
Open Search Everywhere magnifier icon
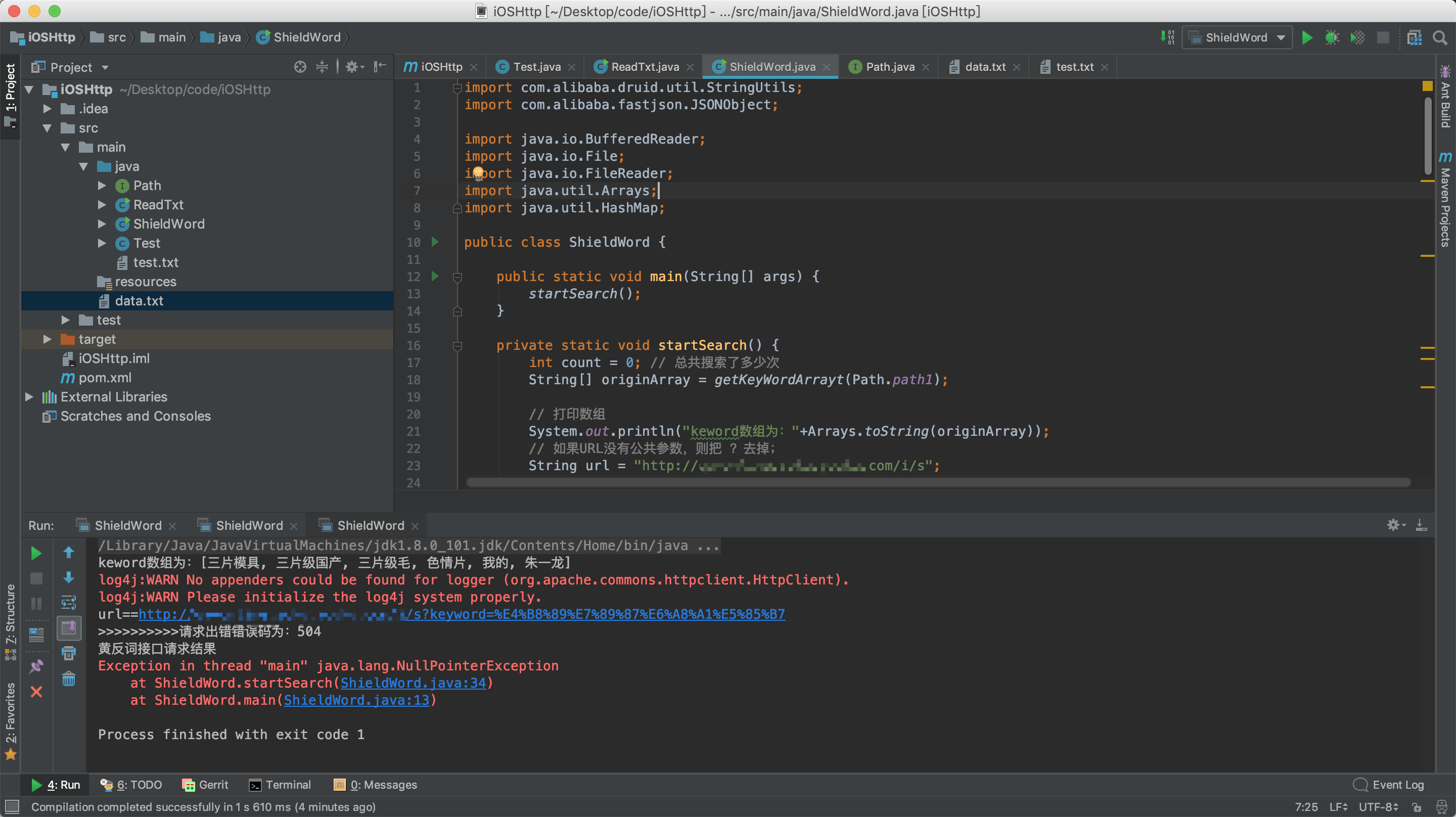coord(1440,37)
